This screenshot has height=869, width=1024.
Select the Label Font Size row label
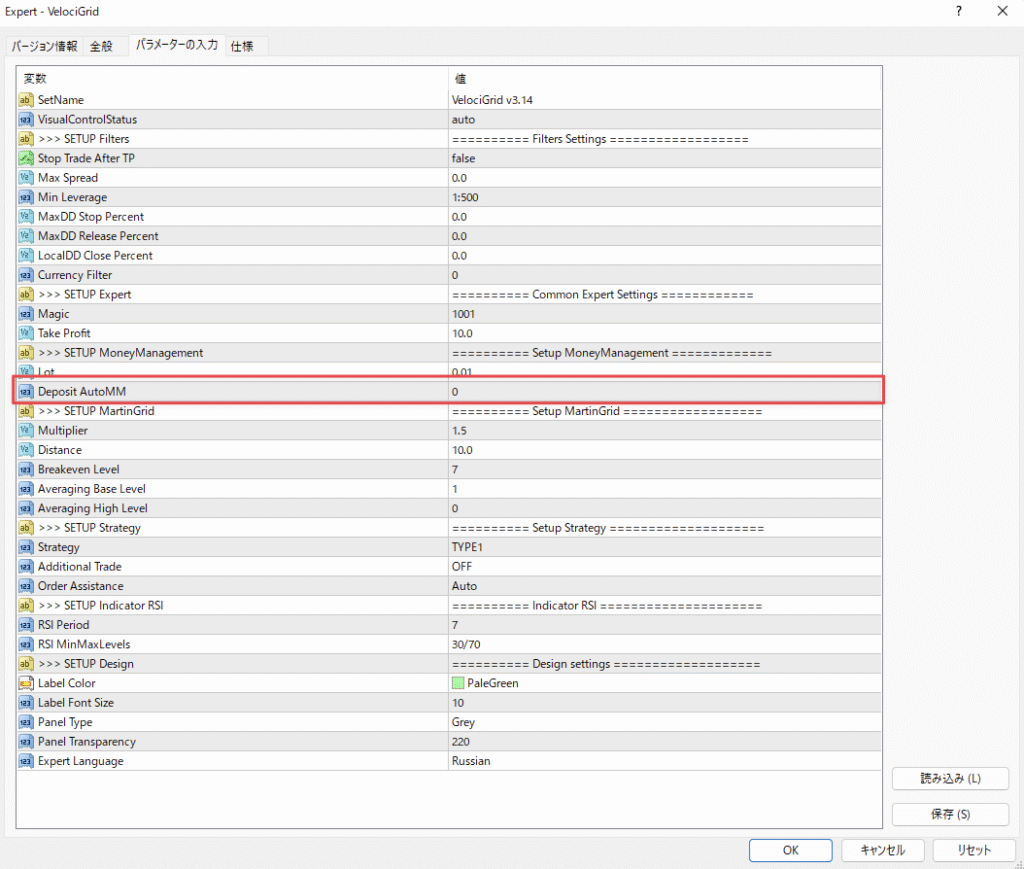[76, 703]
